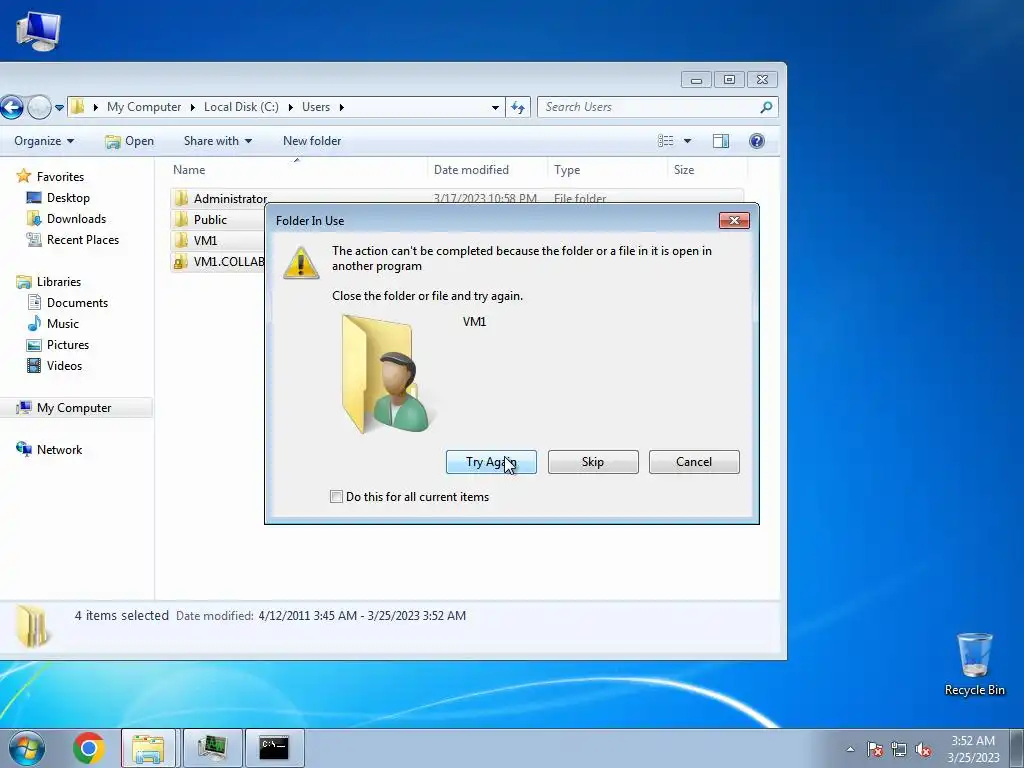Close the Folder In Use dialog
The width and height of the screenshot is (1024, 768).
[734, 221]
